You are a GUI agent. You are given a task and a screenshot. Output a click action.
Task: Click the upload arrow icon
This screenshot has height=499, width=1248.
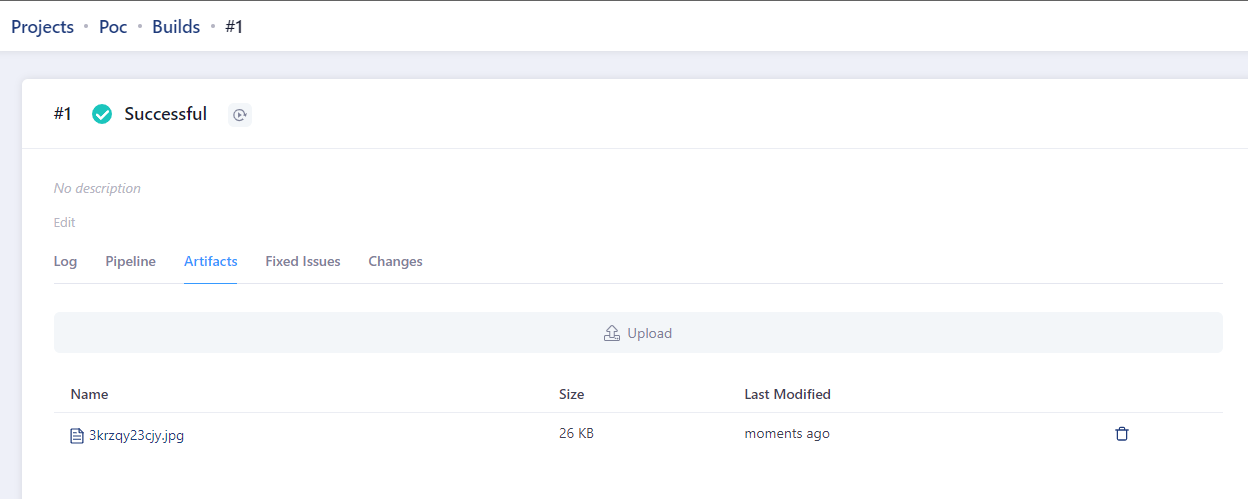[612, 333]
